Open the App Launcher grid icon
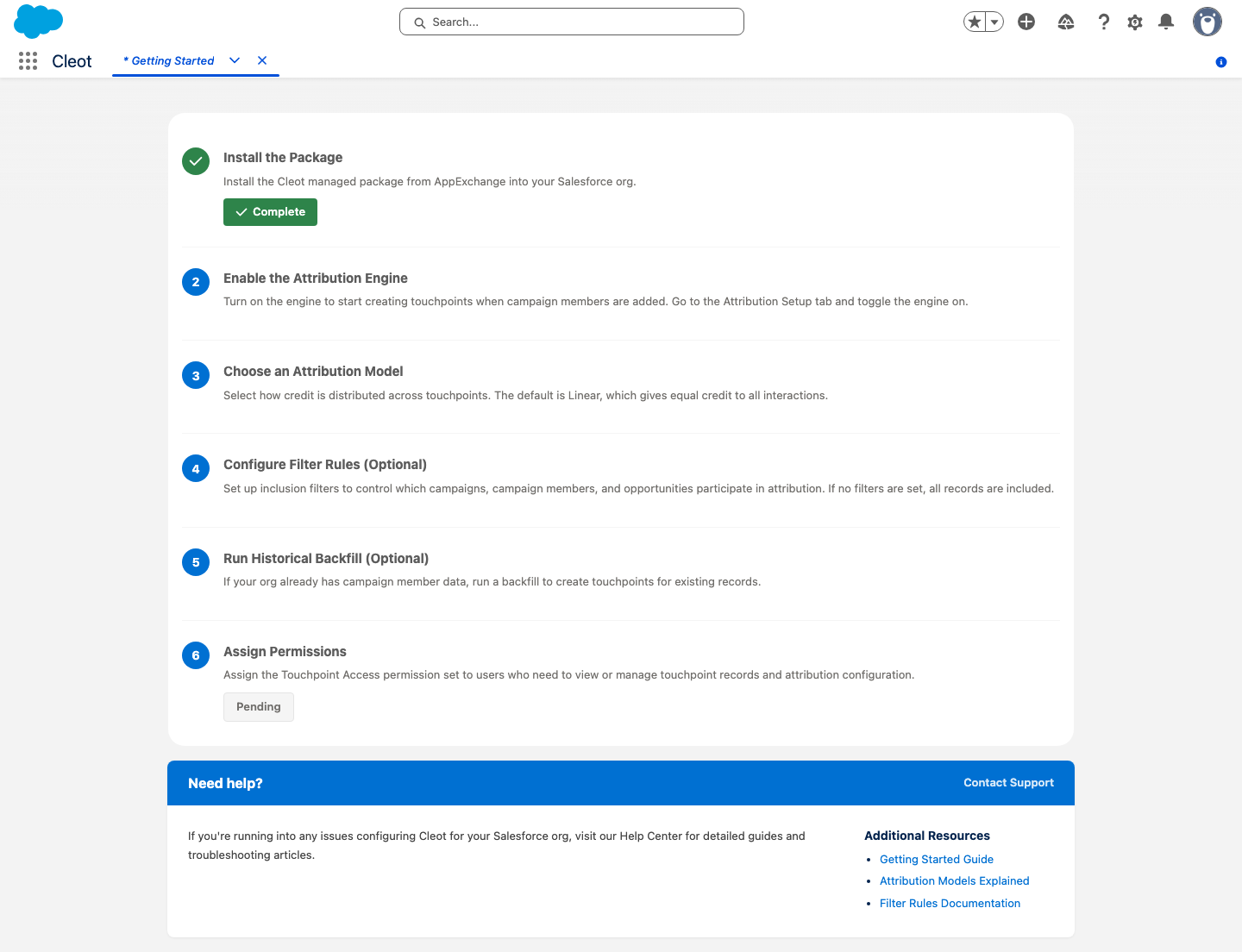1242x952 pixels. coord(28,60)
